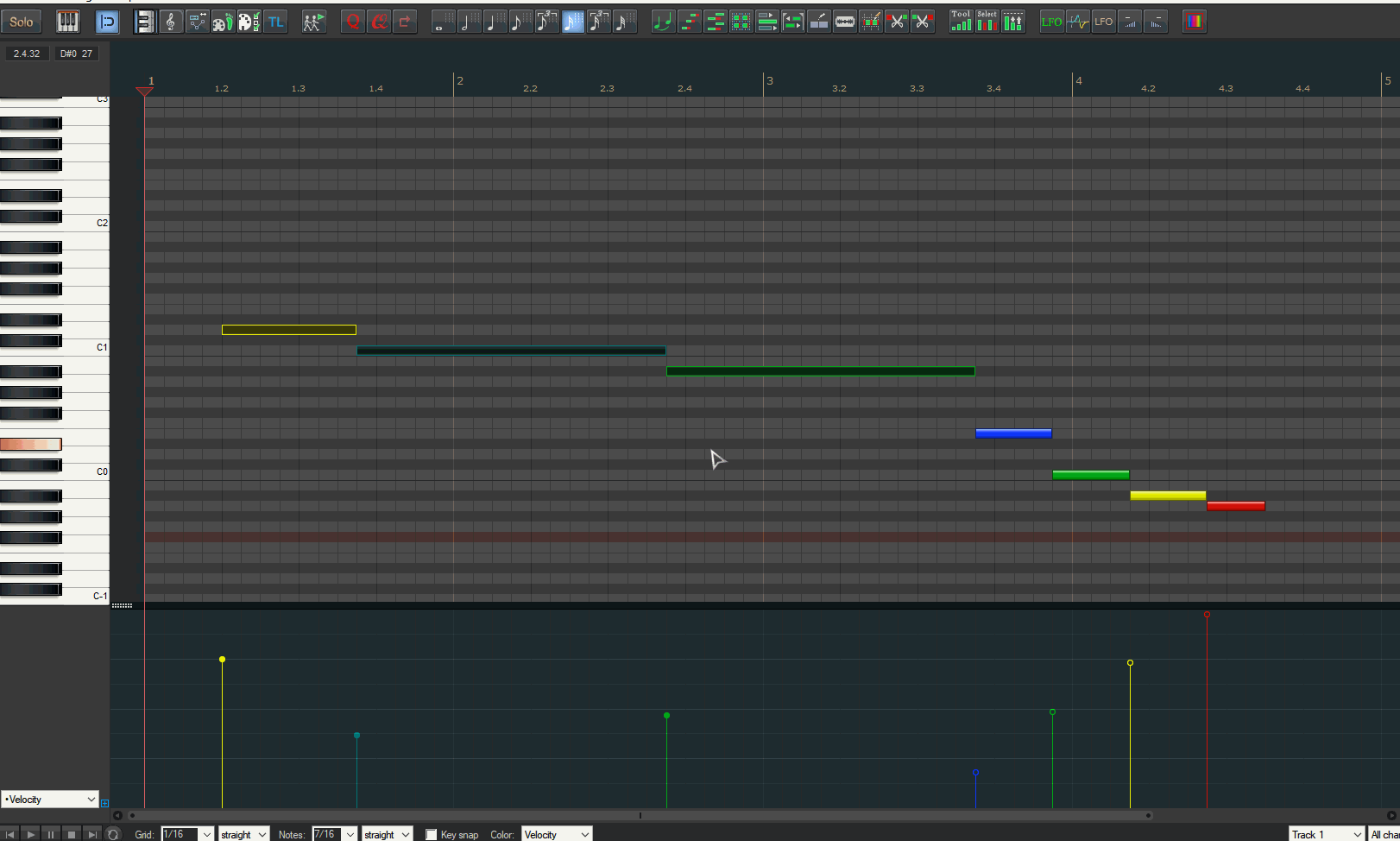The height and width of the screenshot is (841, 1400).
Task: Select the whole note length button
Action: pos(443,22)
